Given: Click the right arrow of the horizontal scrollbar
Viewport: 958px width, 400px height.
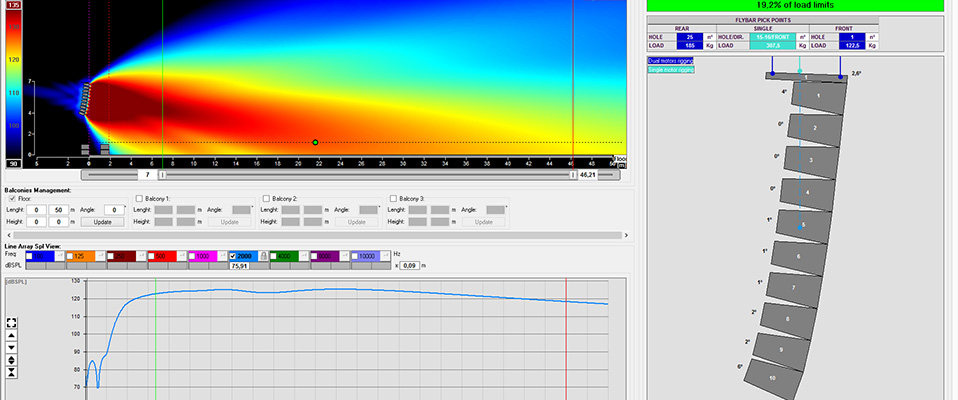Looking at the screenshot, I should [626, 235].
